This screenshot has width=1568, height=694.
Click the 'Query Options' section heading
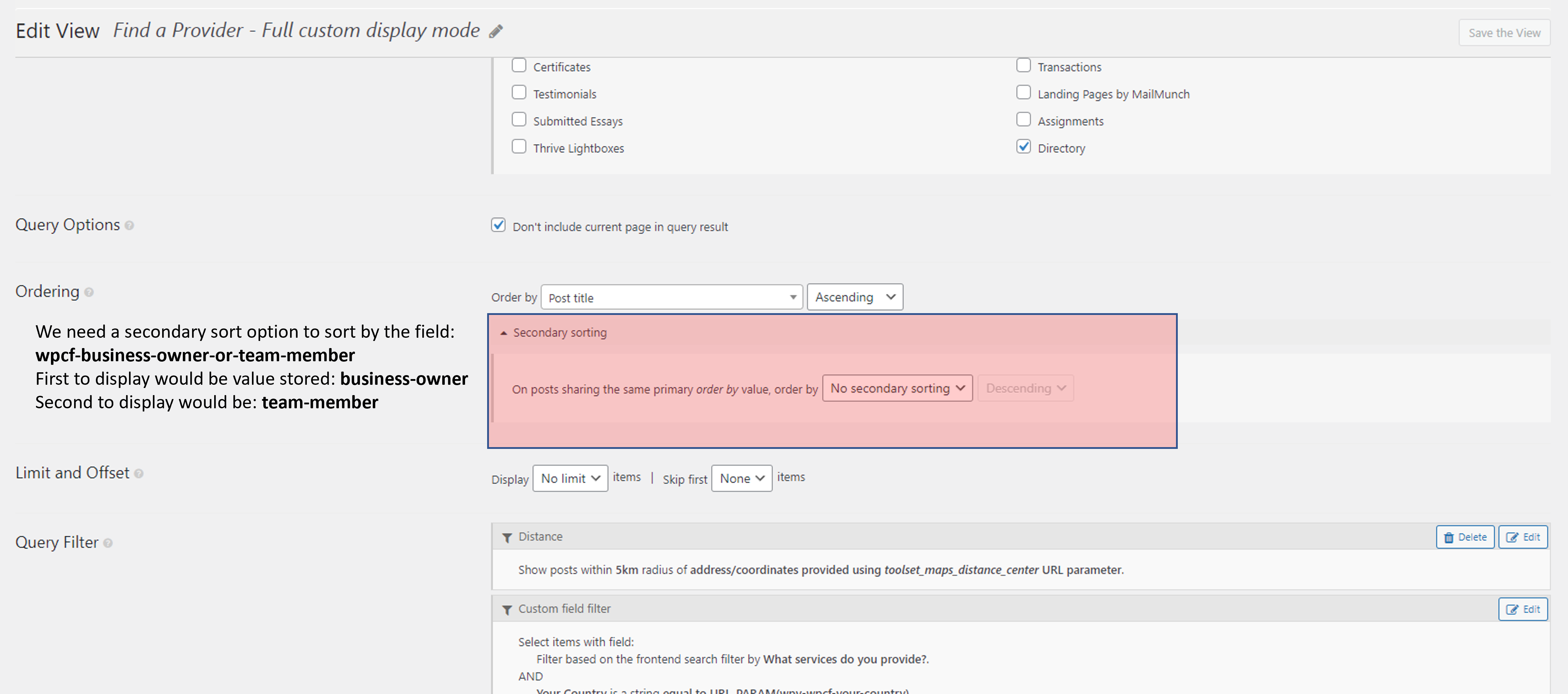[x=68, y=225]
